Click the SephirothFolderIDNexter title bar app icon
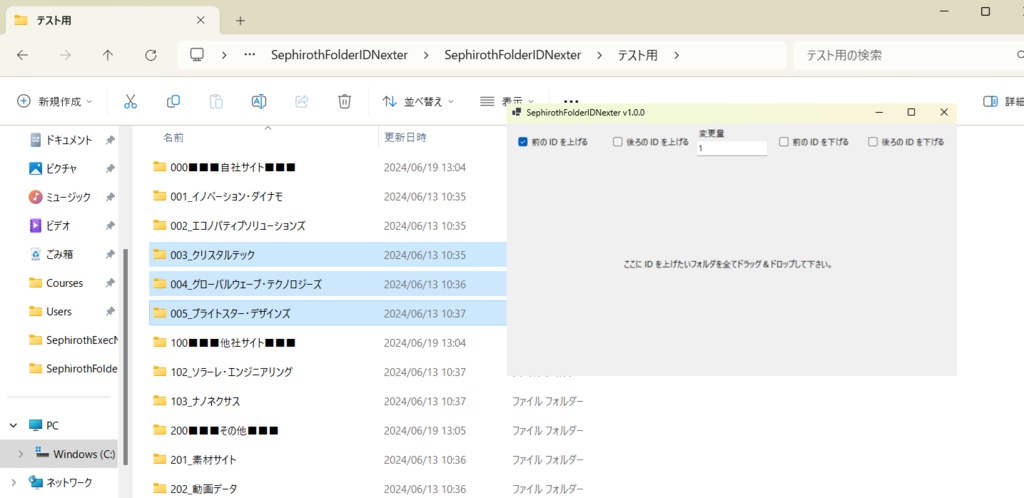 [x=516, y=112]
